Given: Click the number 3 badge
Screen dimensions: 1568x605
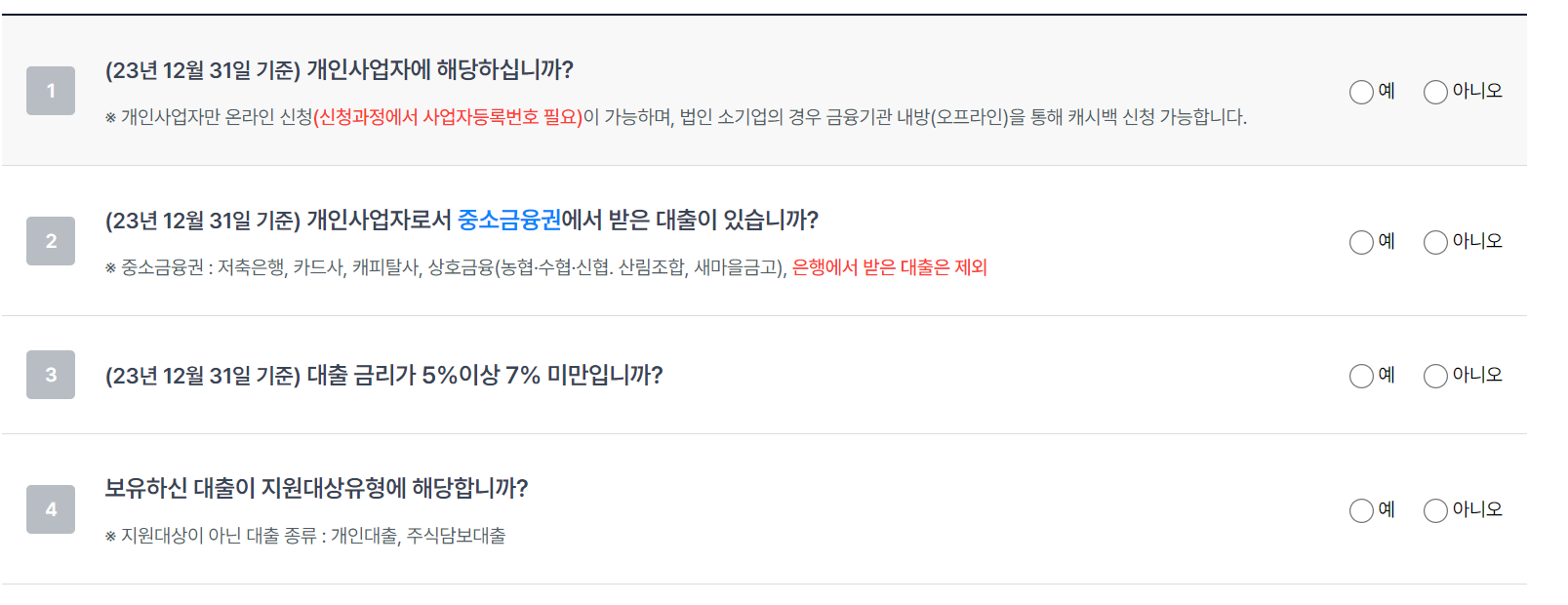Looking at the screenshot, I should click(x=50, y=376).
